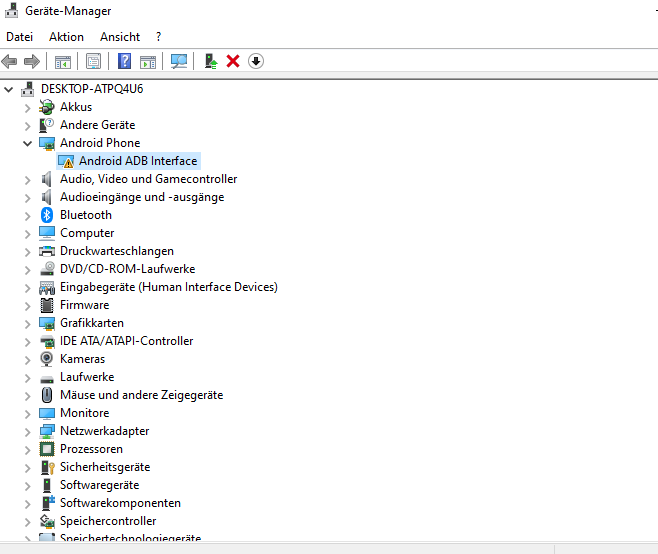This screenshot has height=554, width=658.
Task: Collapse the Android Phone category
Action: [x=27, y=144]
